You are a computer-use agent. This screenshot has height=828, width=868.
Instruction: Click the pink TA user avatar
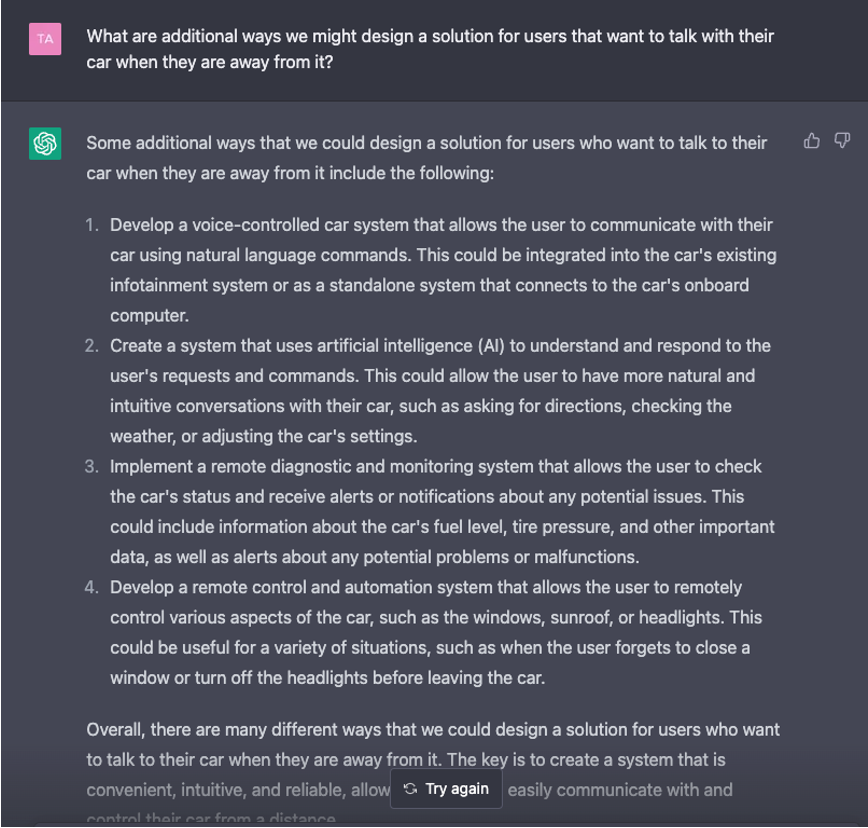(x=45, y=39)
